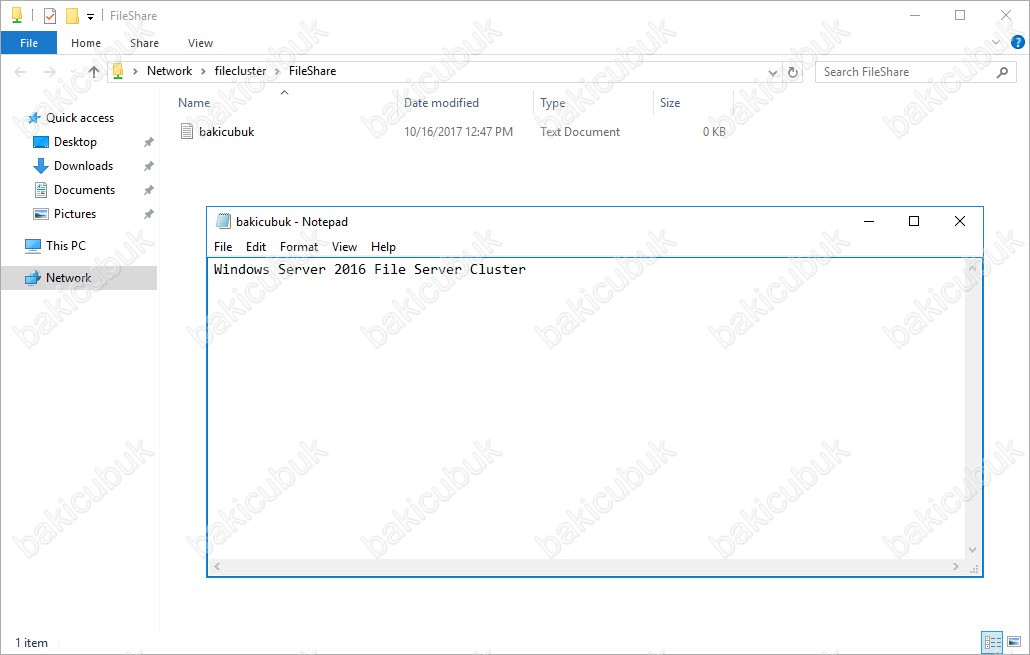This screenshot has height=655, width=1030.
Task: Switch to Large icons view in status bar
Action: pos(1014,642)
